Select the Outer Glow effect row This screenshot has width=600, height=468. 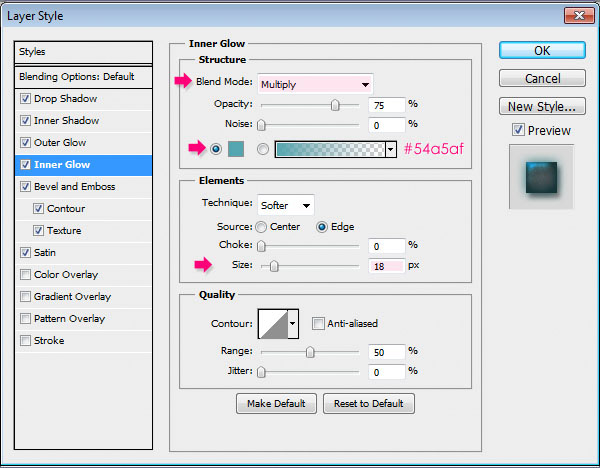83,143
